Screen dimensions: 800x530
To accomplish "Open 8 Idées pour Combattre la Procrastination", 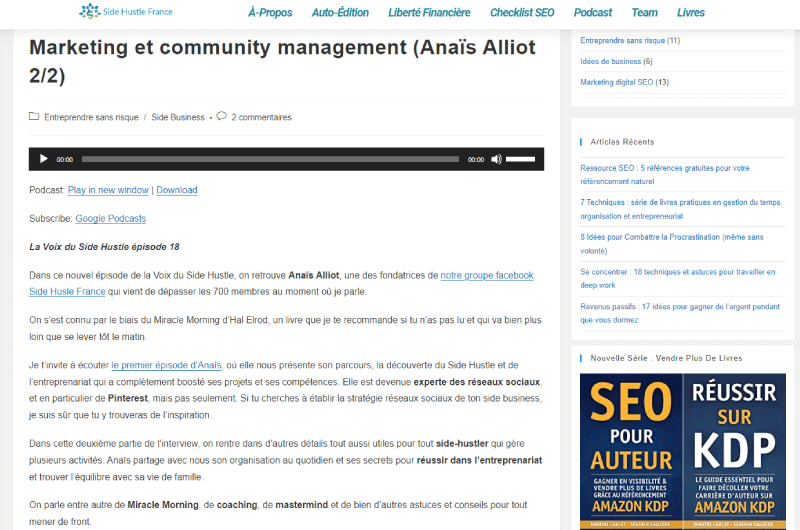I will [671, 244].
